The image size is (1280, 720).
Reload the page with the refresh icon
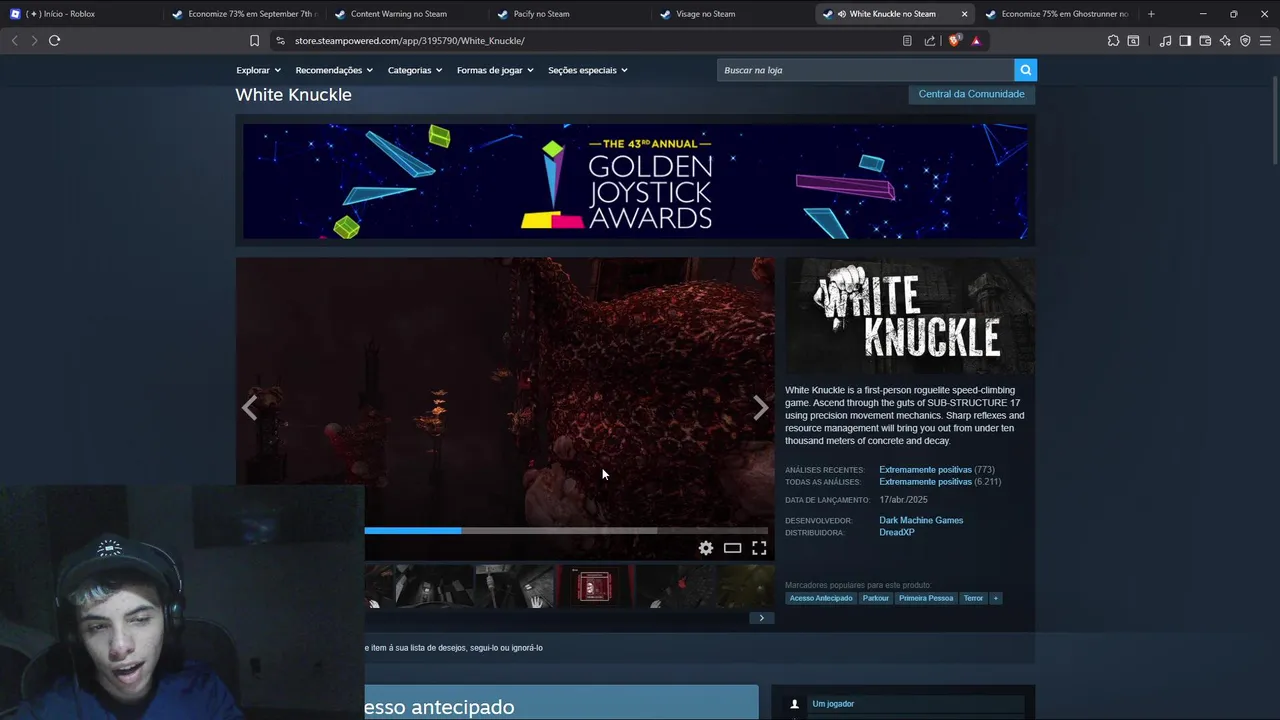click(x=54, y=40)
